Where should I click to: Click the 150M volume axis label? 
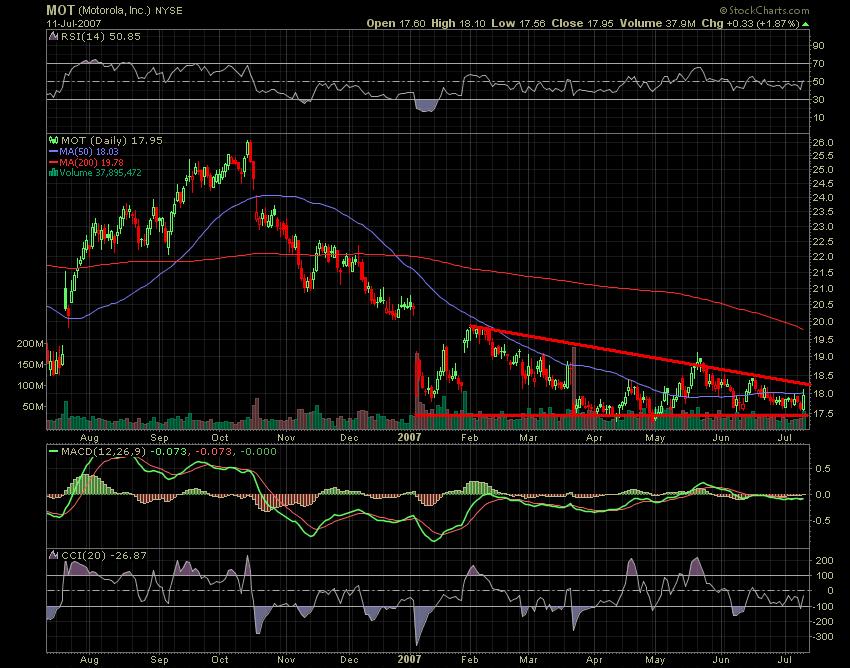click(30, 364)
